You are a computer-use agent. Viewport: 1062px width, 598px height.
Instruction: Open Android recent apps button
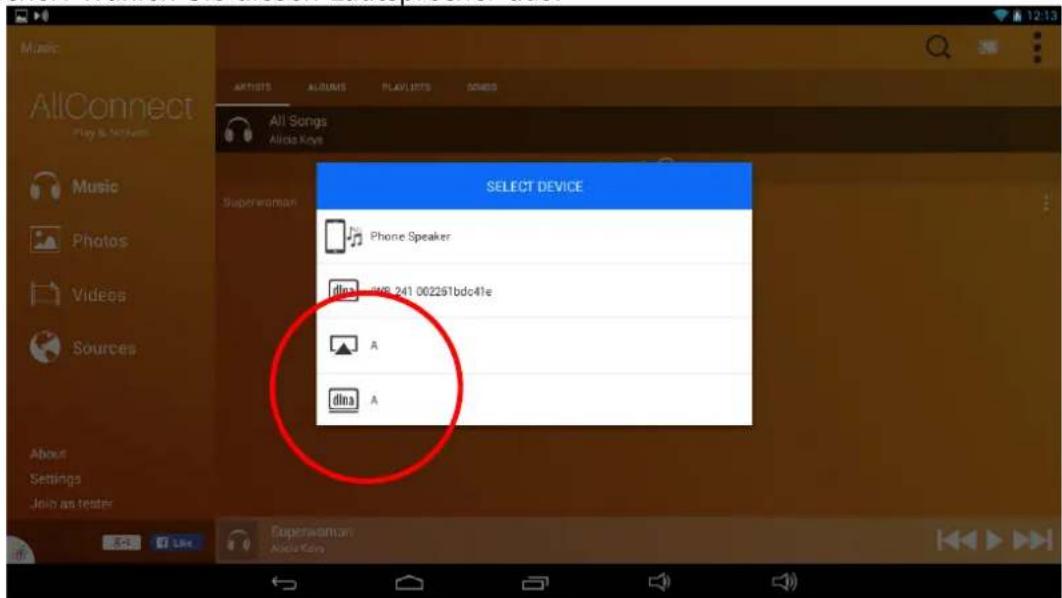pyautogui.click(x=535, y=582)
